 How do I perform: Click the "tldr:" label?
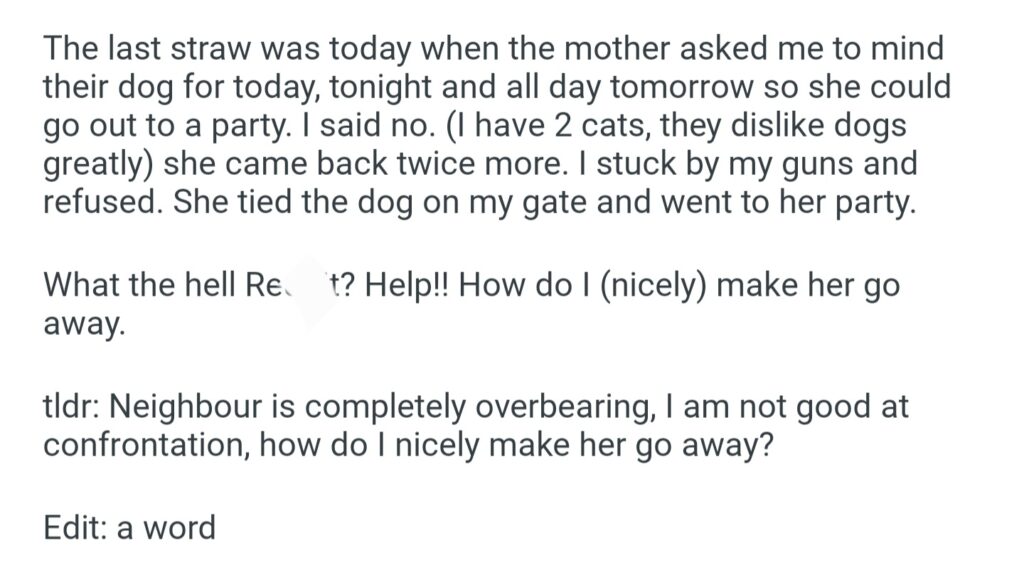pos(71,406)
